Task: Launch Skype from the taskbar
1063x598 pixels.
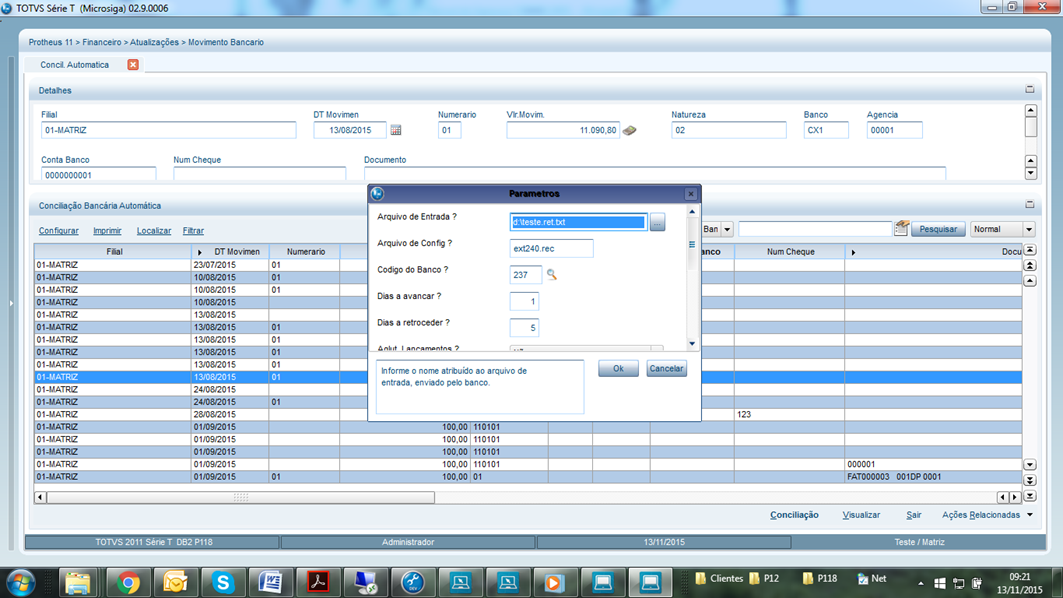Action: pyautogui.click(x=223, y=582)
